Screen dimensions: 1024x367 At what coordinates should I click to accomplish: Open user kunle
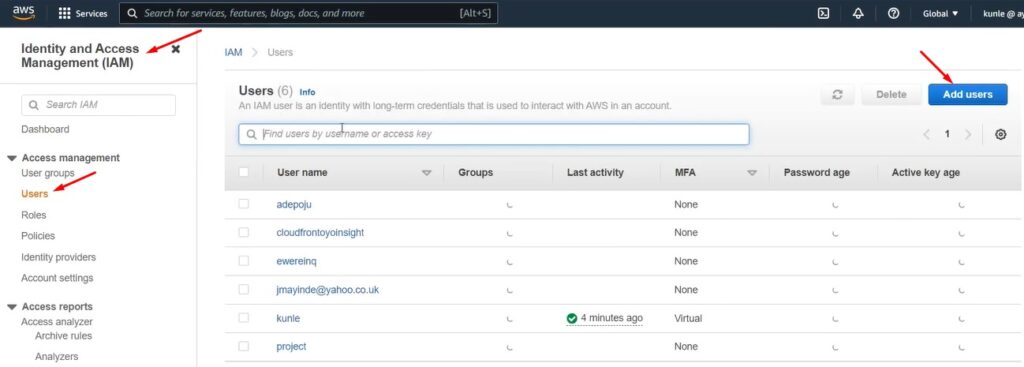click(288, 319)
